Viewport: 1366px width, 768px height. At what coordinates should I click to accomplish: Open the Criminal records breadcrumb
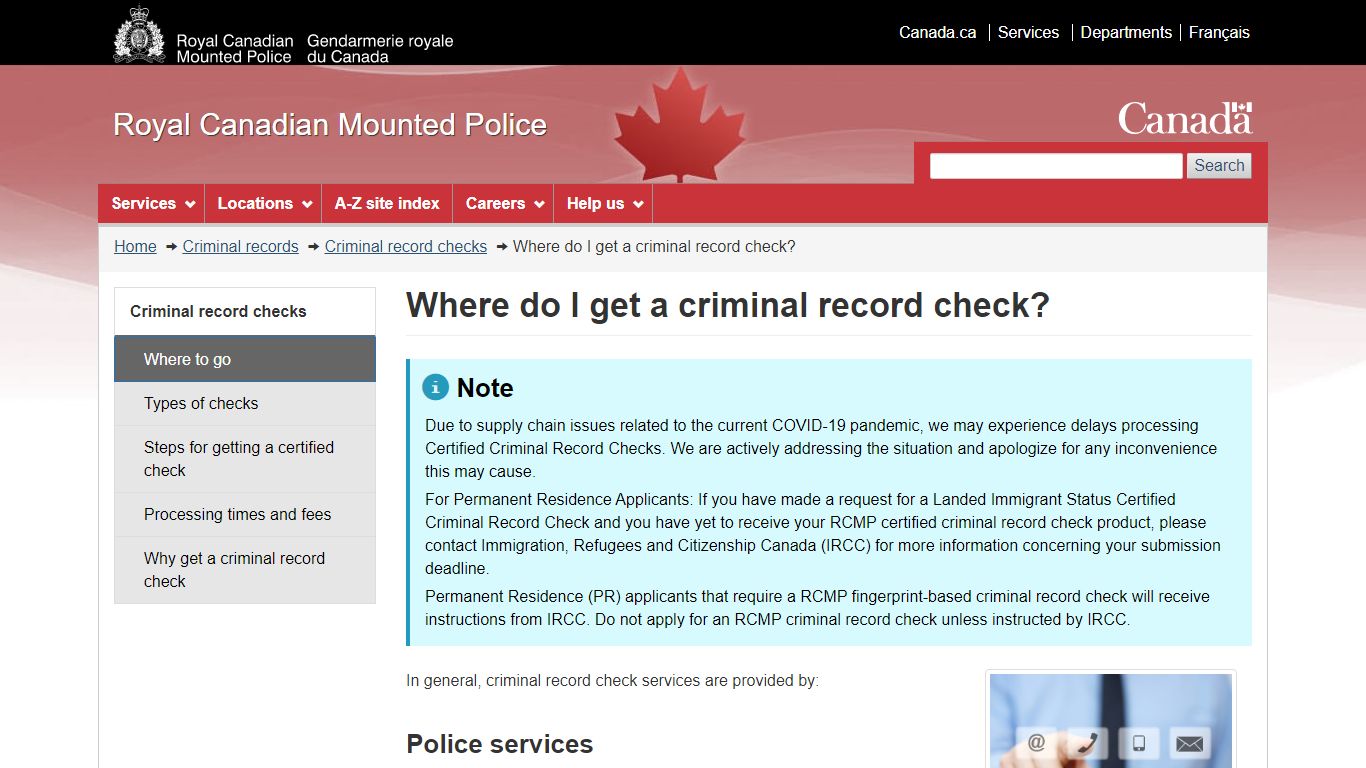tap(240, 246)
